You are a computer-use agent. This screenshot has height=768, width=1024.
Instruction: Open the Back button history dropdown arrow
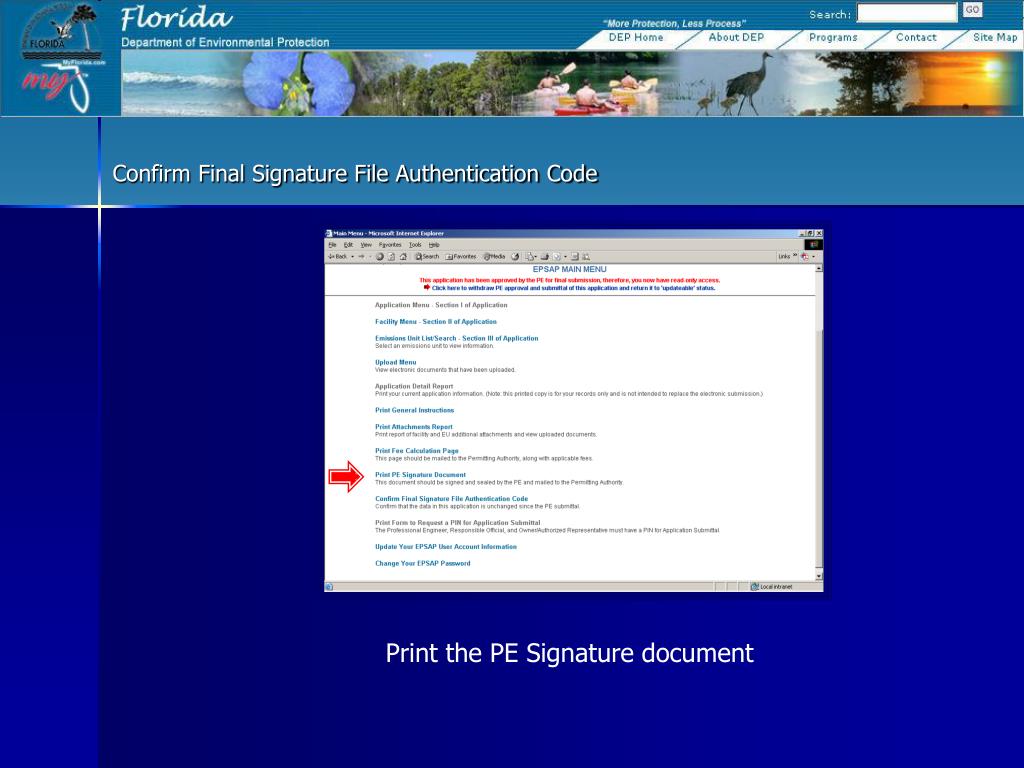click(x=353, y=257)
